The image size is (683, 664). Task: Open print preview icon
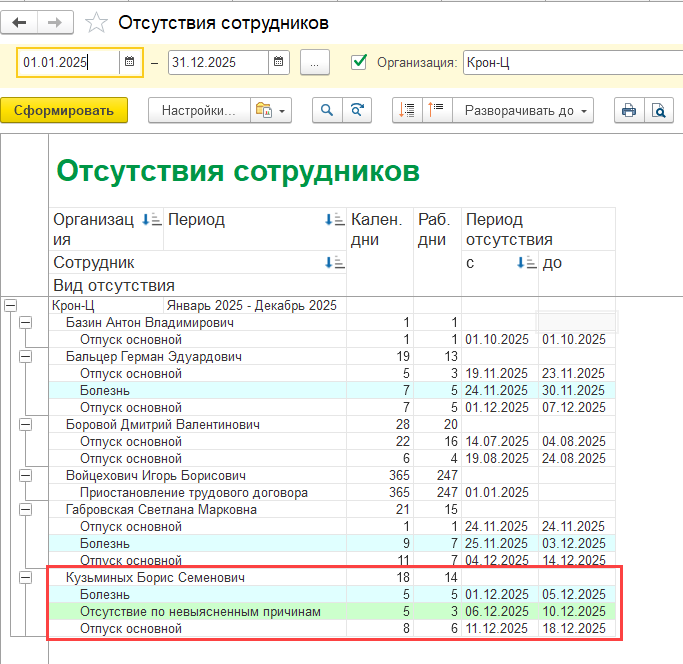coord(658,110)
